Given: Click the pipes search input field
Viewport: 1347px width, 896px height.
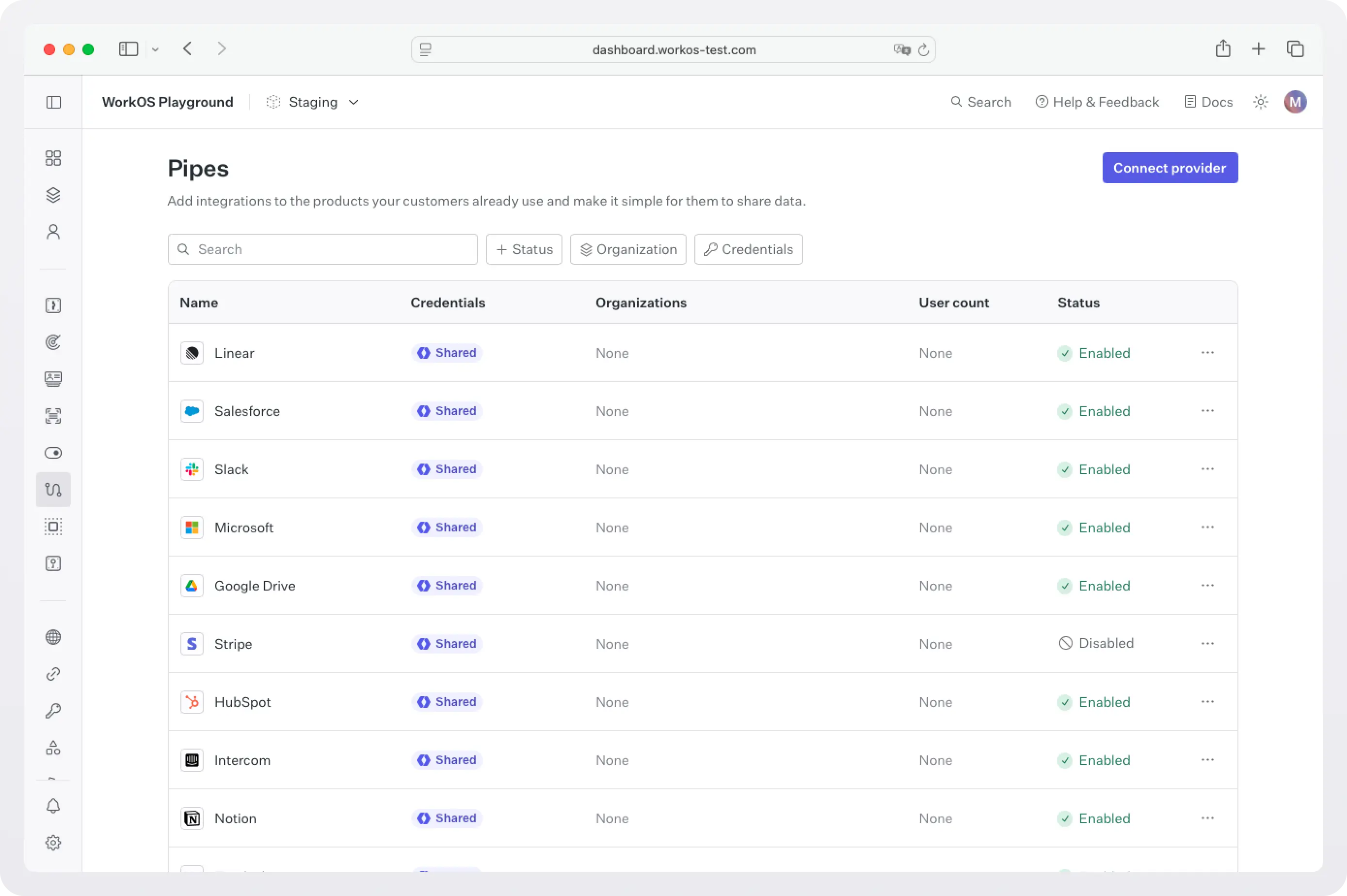Looking at the screenshot, I should pos(322,249).
